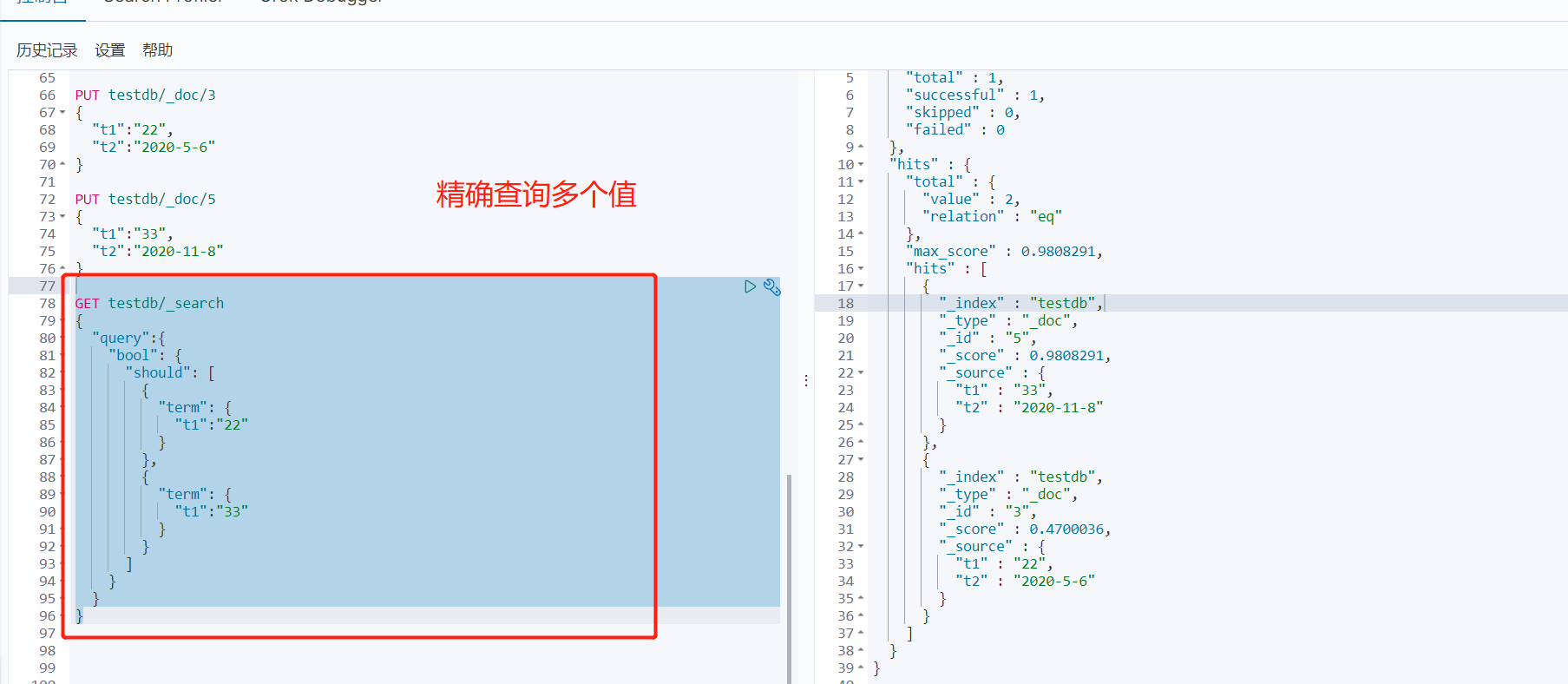Click the "t2":"2020-11-8" editor line
The height and width of the screenshot is (684, 1568).
tap(158, 252)
